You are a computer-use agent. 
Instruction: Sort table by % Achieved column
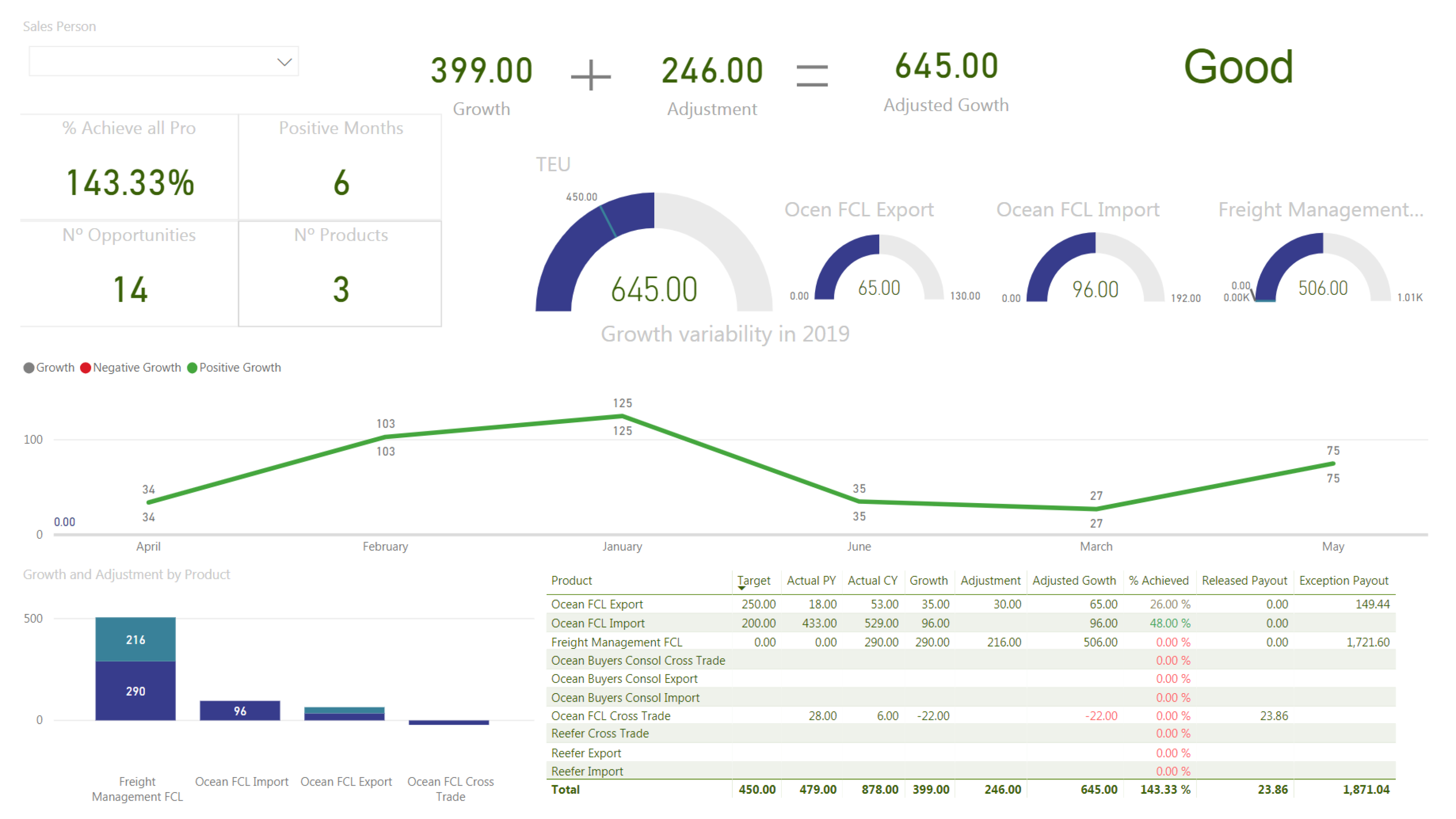tap(1158, 581)
